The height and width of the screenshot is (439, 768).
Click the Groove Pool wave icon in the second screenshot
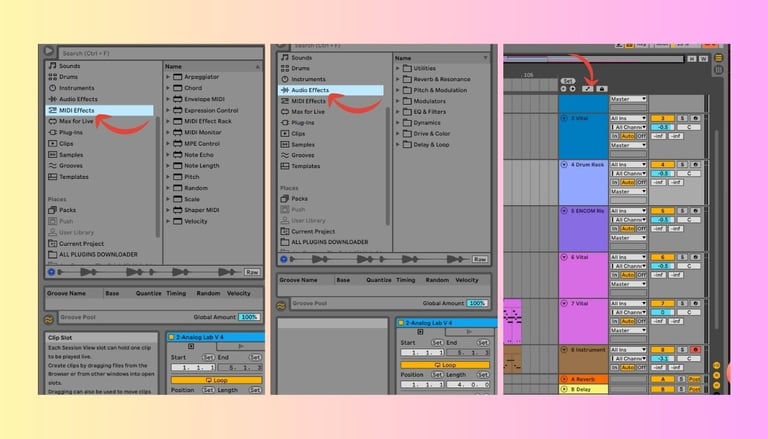(281, 306)
